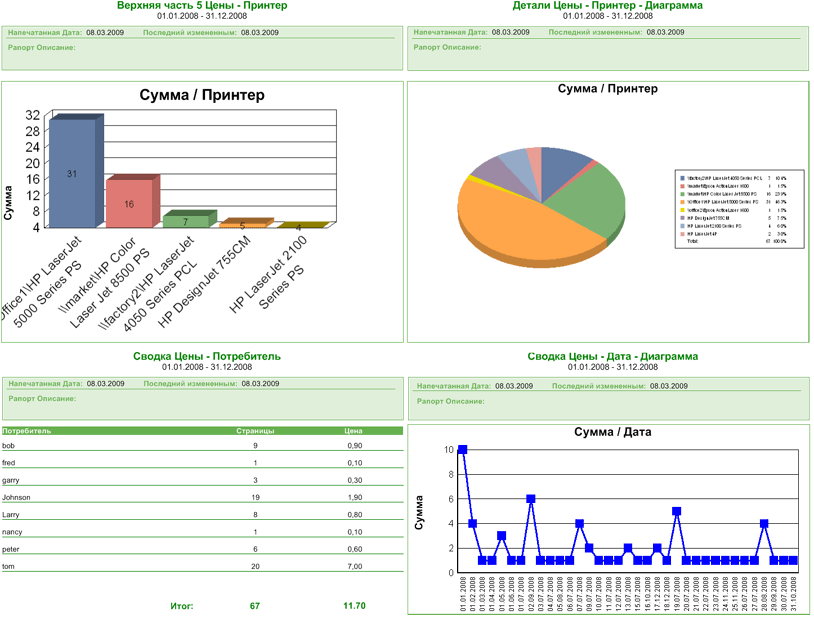Click the "Цена" column header
Screen dimensions: 814x620
pos(354,431)
